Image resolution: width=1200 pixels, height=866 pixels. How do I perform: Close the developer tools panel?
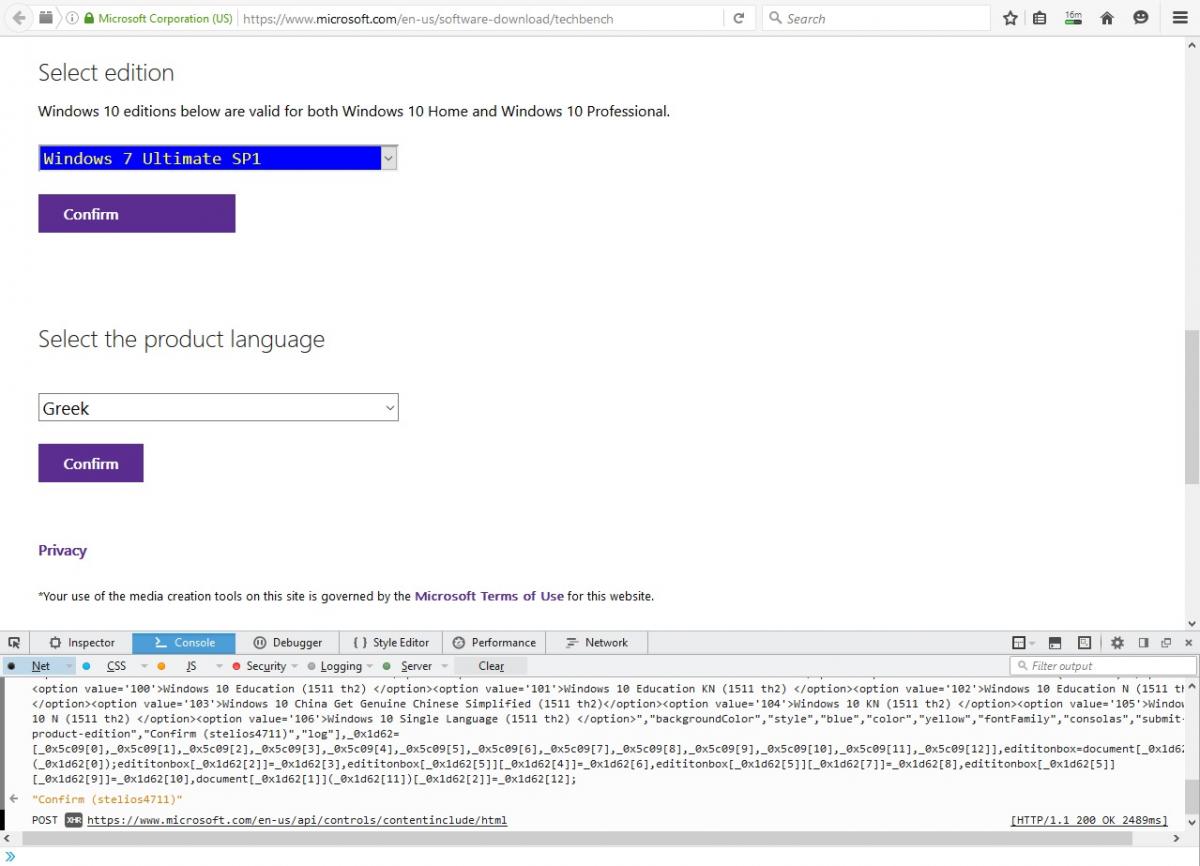pos(1189,643)
